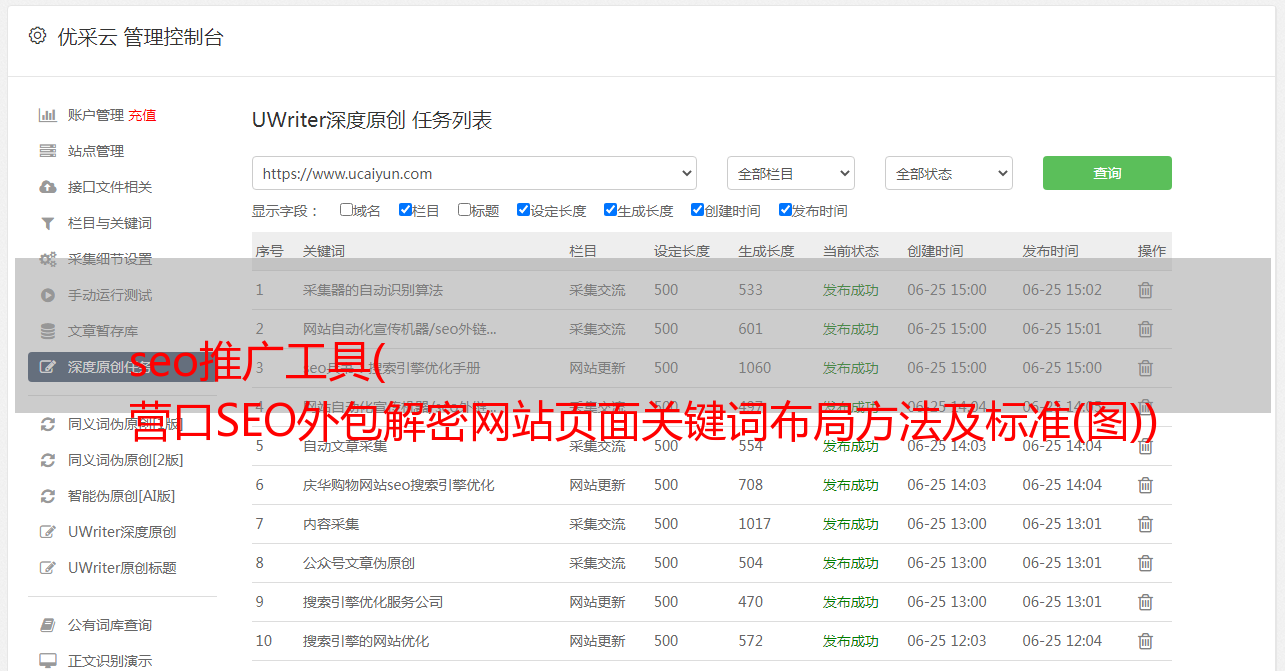
Task: Click the UWriter深度原创 任务列表 heading
Action: pos(372,120)
